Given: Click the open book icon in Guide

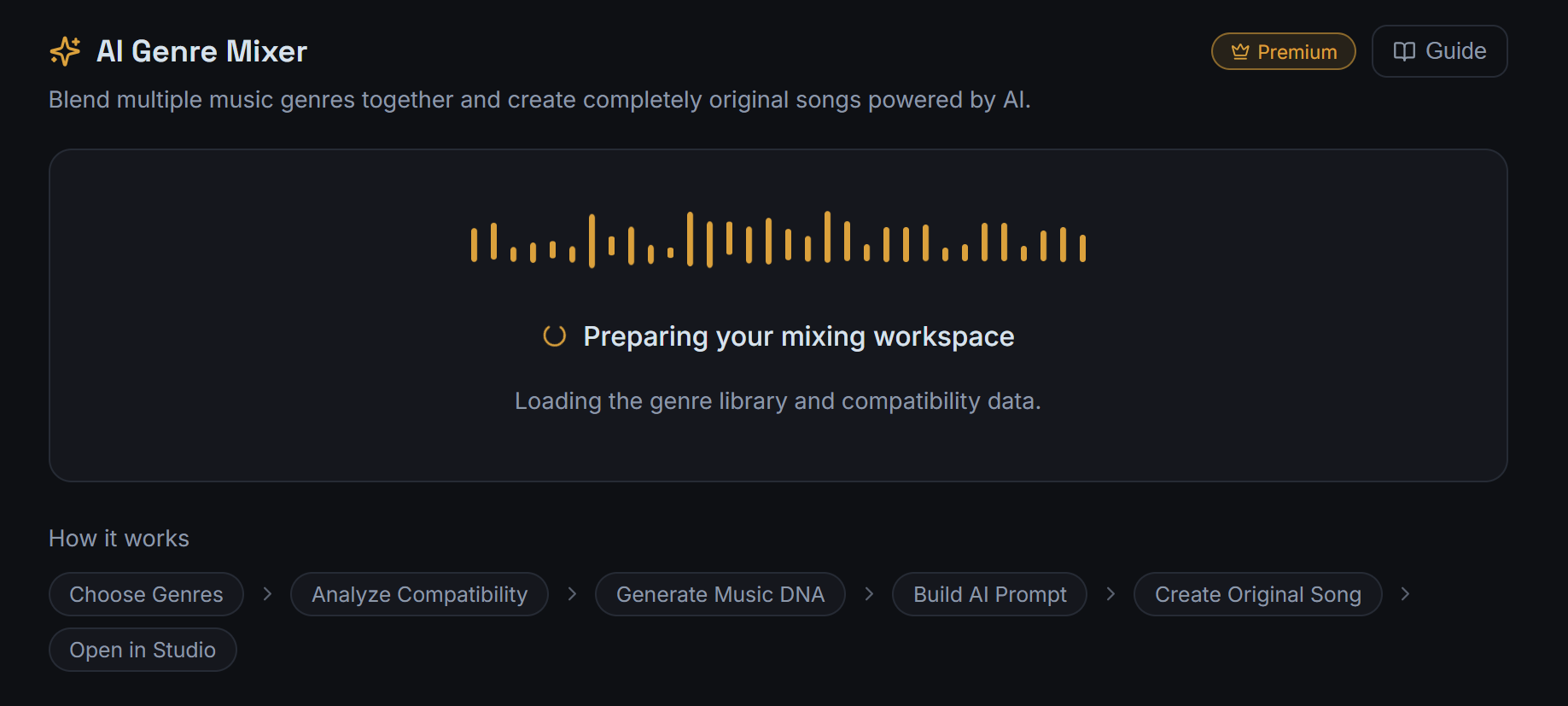Looking at the screenshot, I should [1404, 51].
